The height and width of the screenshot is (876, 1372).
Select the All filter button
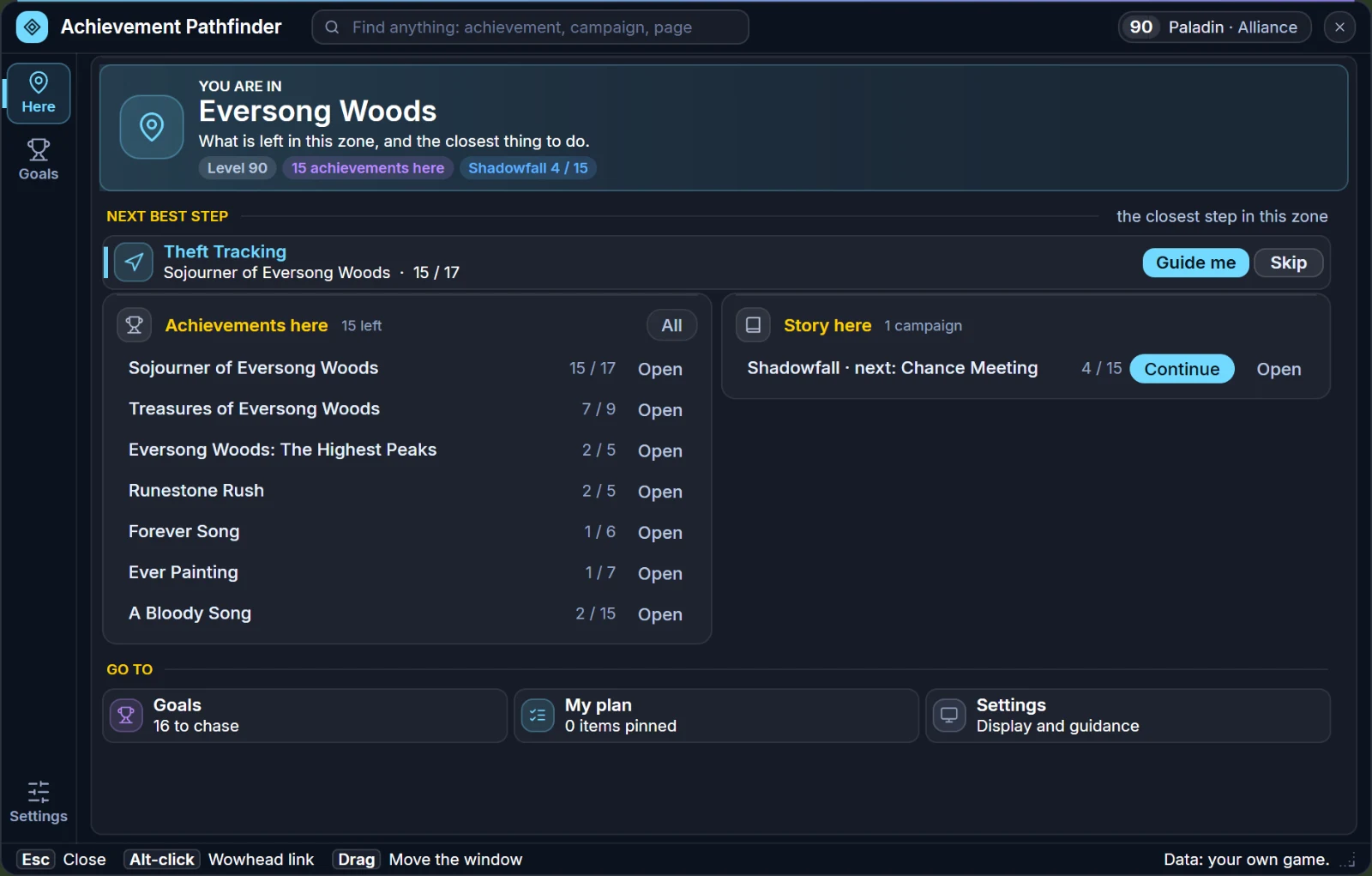coord(671,325)
